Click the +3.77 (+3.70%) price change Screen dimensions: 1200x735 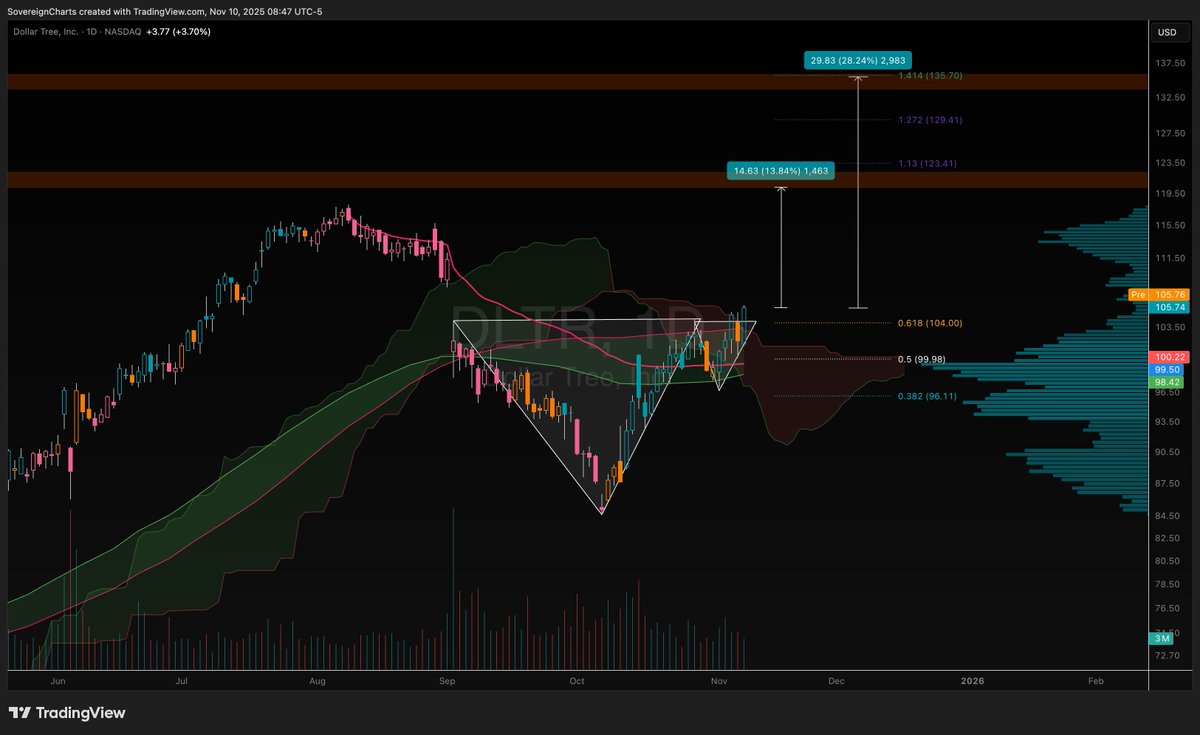[179, 32]
